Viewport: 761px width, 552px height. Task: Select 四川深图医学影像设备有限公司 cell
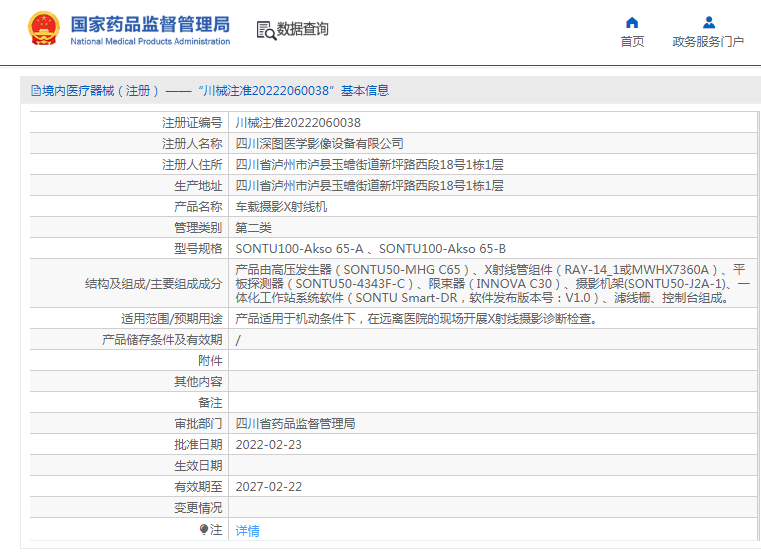[x=319, y=144]
